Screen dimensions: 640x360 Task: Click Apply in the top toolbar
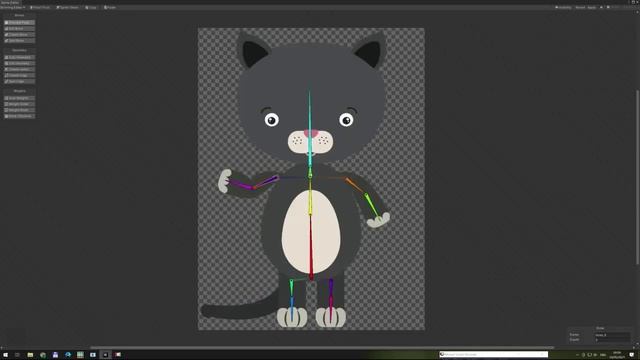pyautogui.click(x=591, y=7)
